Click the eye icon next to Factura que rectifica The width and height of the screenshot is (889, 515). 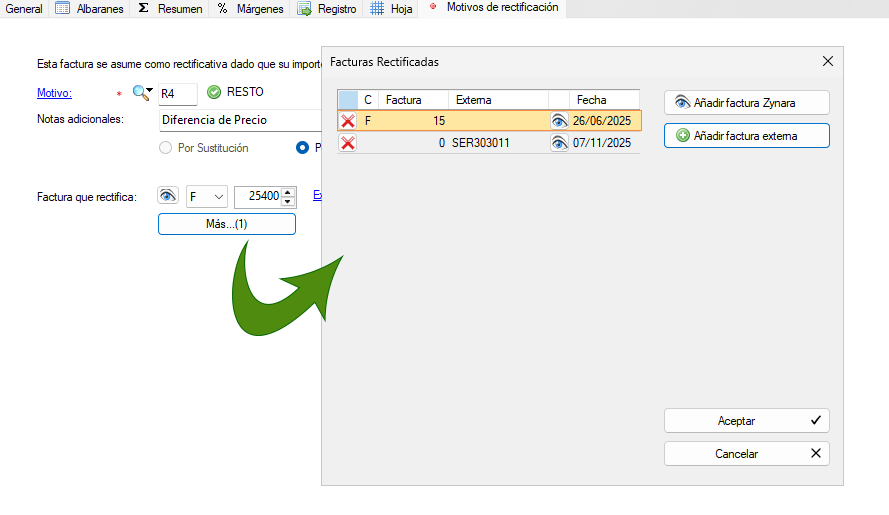tap(168, 197)
